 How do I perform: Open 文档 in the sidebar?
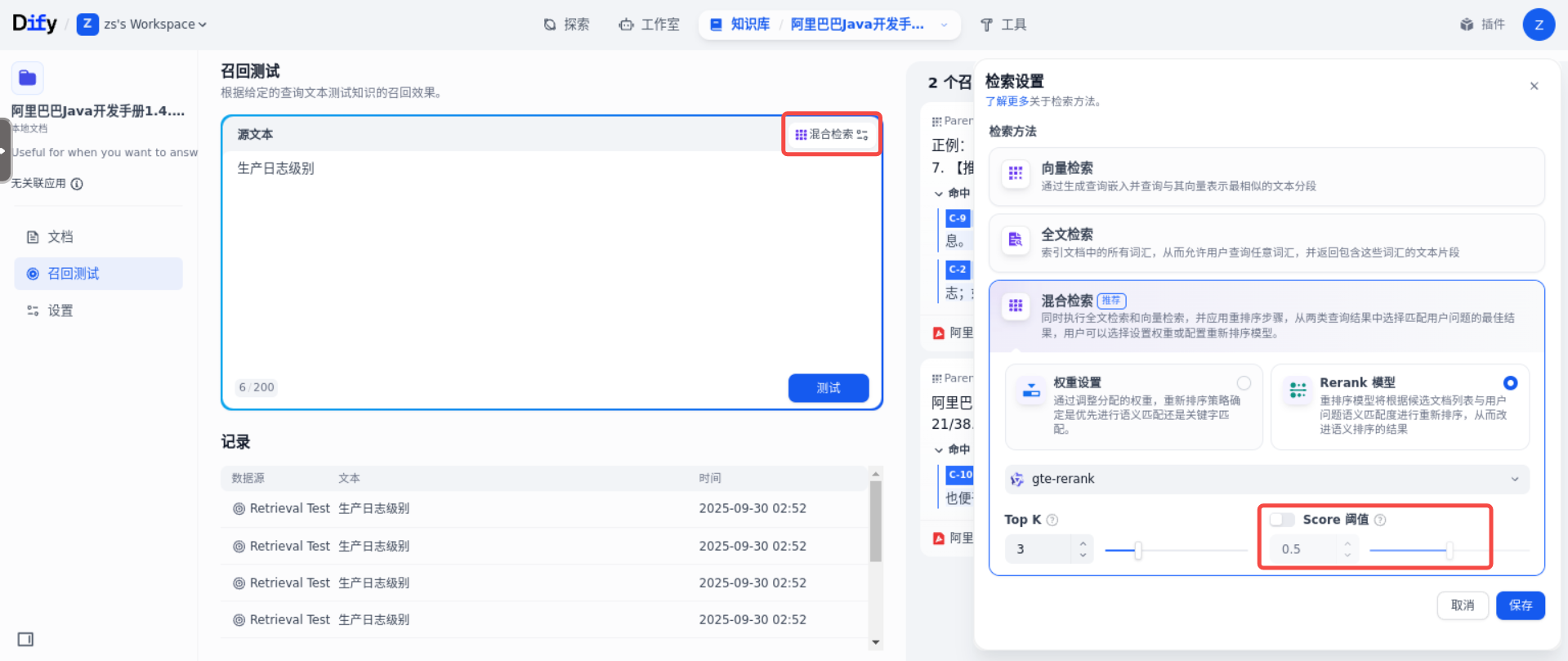[98, 237]
